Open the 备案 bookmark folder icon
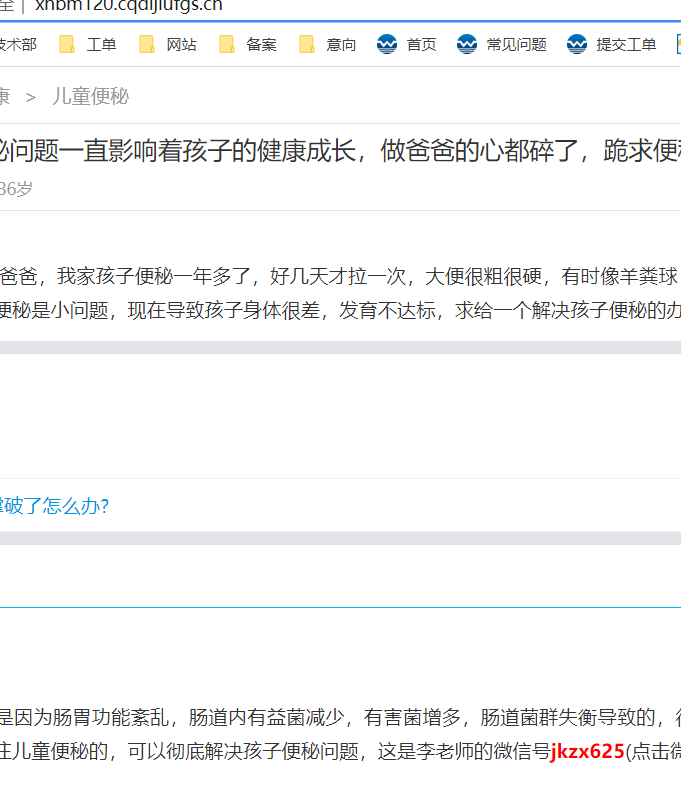The height and width of the screenshot is (787, 681). point(227,44)
